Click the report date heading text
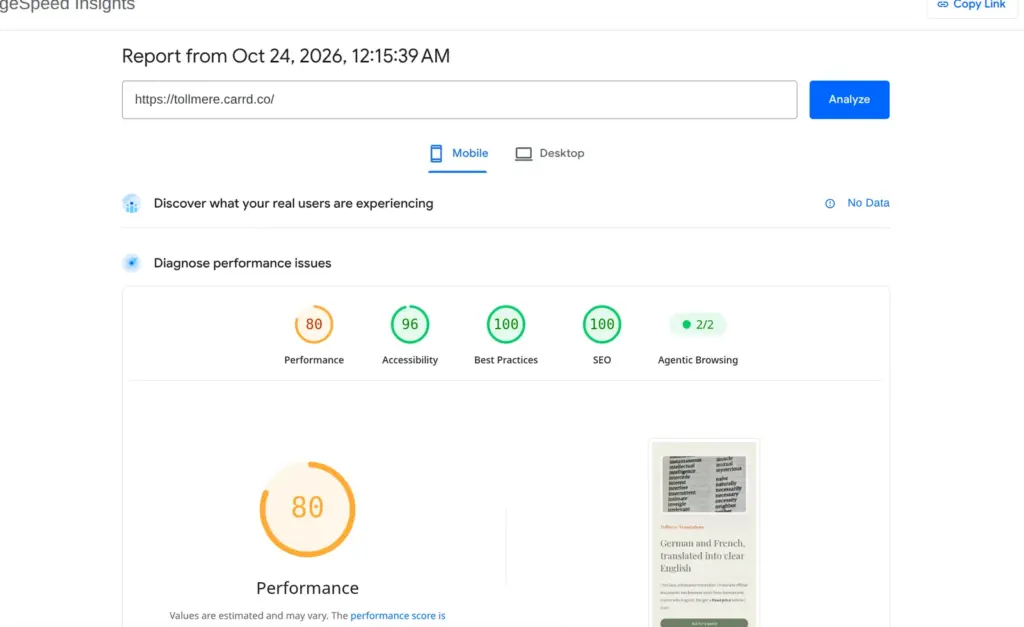Screen dimensions: 1024x627 click(285, 56)
